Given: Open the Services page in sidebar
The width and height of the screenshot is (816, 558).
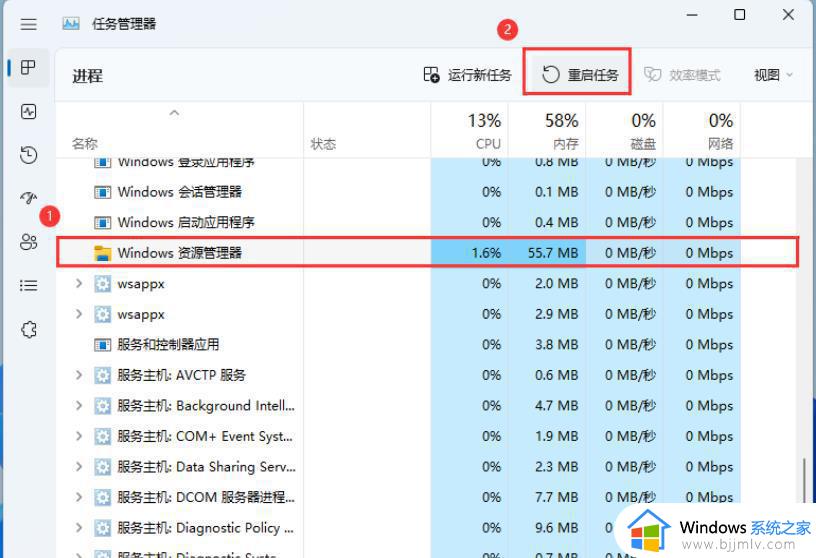Looking at the screenshot, I should 29,329.
